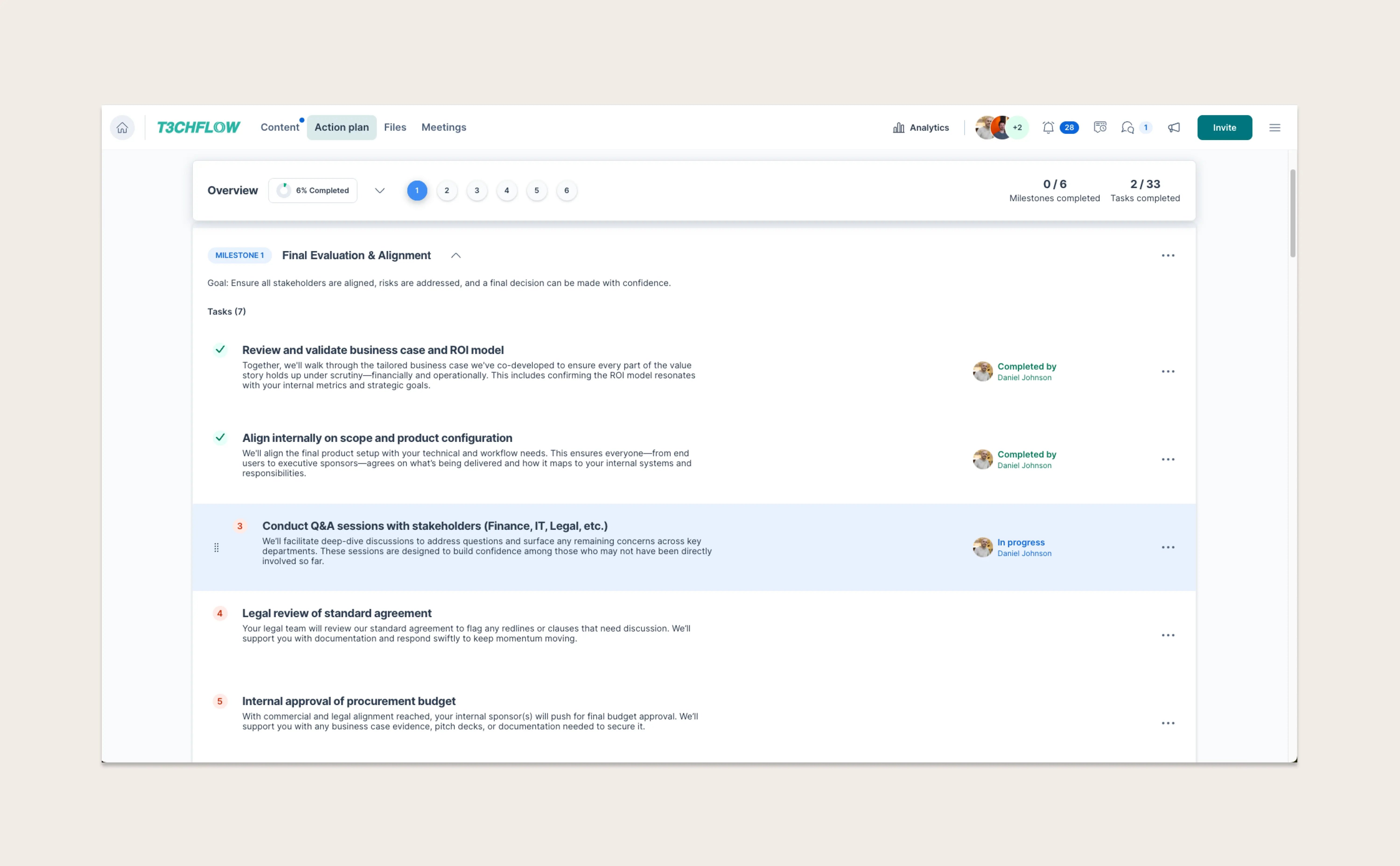1400x866 pixels.
Task: Open the home icon button
Action: [122, 128]
